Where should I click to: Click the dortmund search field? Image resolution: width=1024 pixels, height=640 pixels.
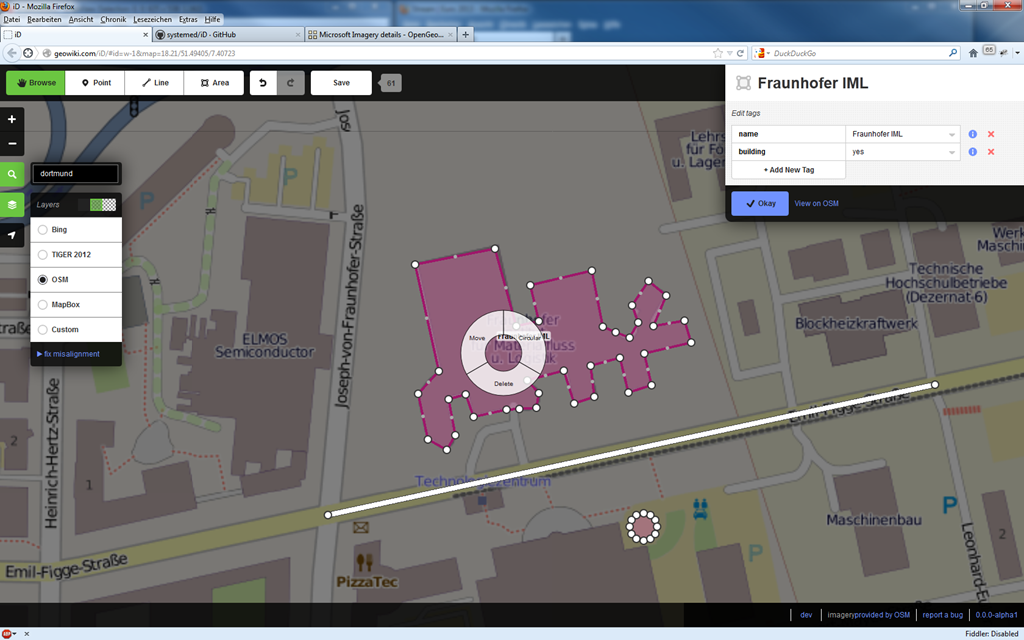click(76, 174)
